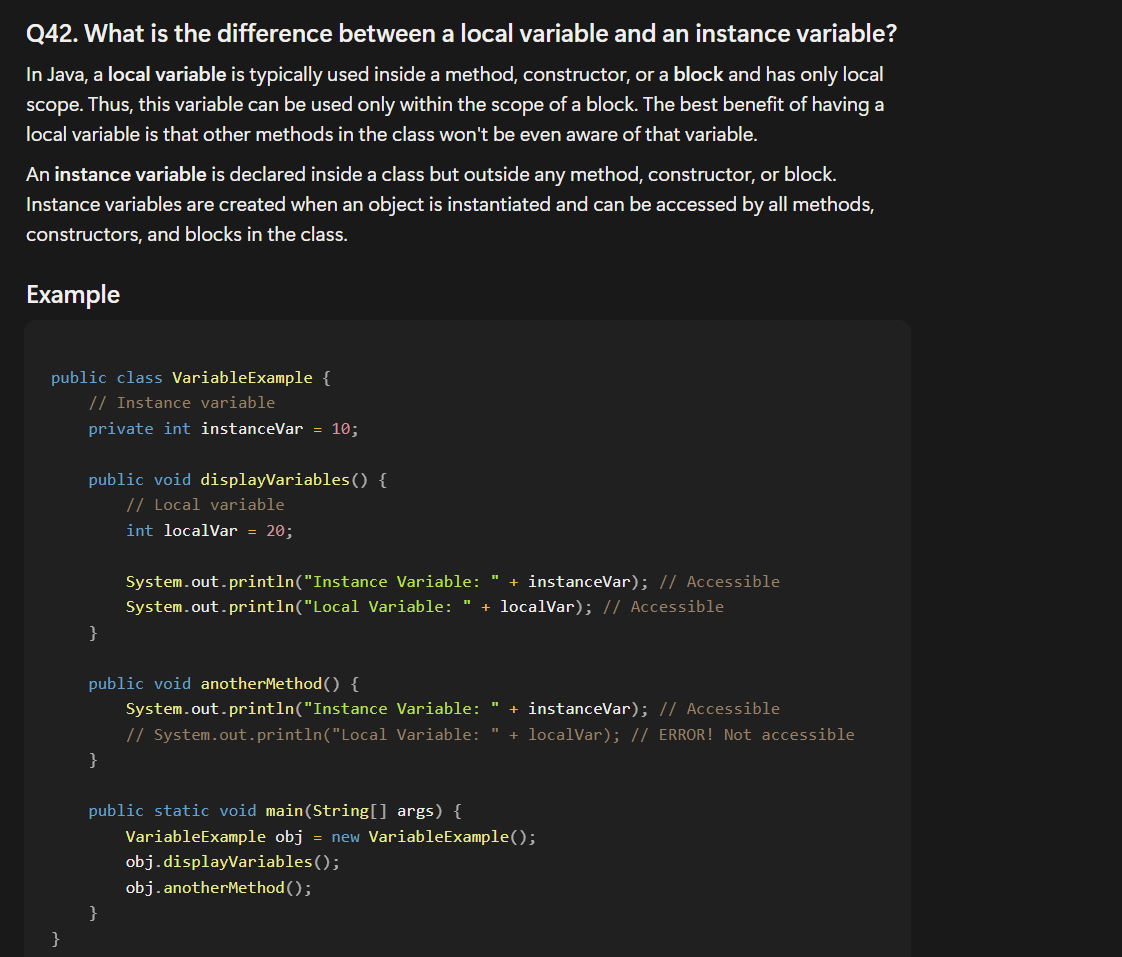Viewport: 1122px width, 957px height.
Task: Click paragraph starting 'An instance variable is declared'
Action: pyautogui.click(x=450, y=205)
